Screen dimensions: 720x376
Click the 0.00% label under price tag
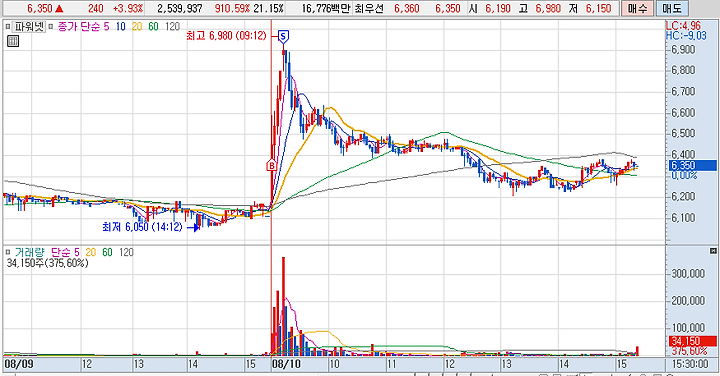684,175
